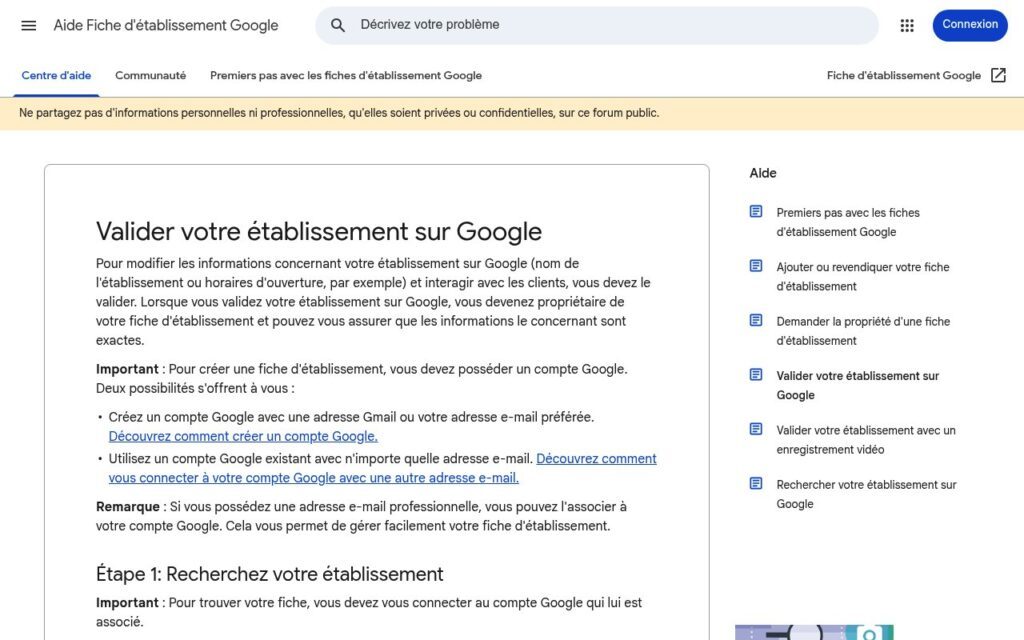Open sidebar article Rechercher votre établissement sur Google
Image resolution: width=1024 pixels, height=640 pixels.
(x=867, y=494)
